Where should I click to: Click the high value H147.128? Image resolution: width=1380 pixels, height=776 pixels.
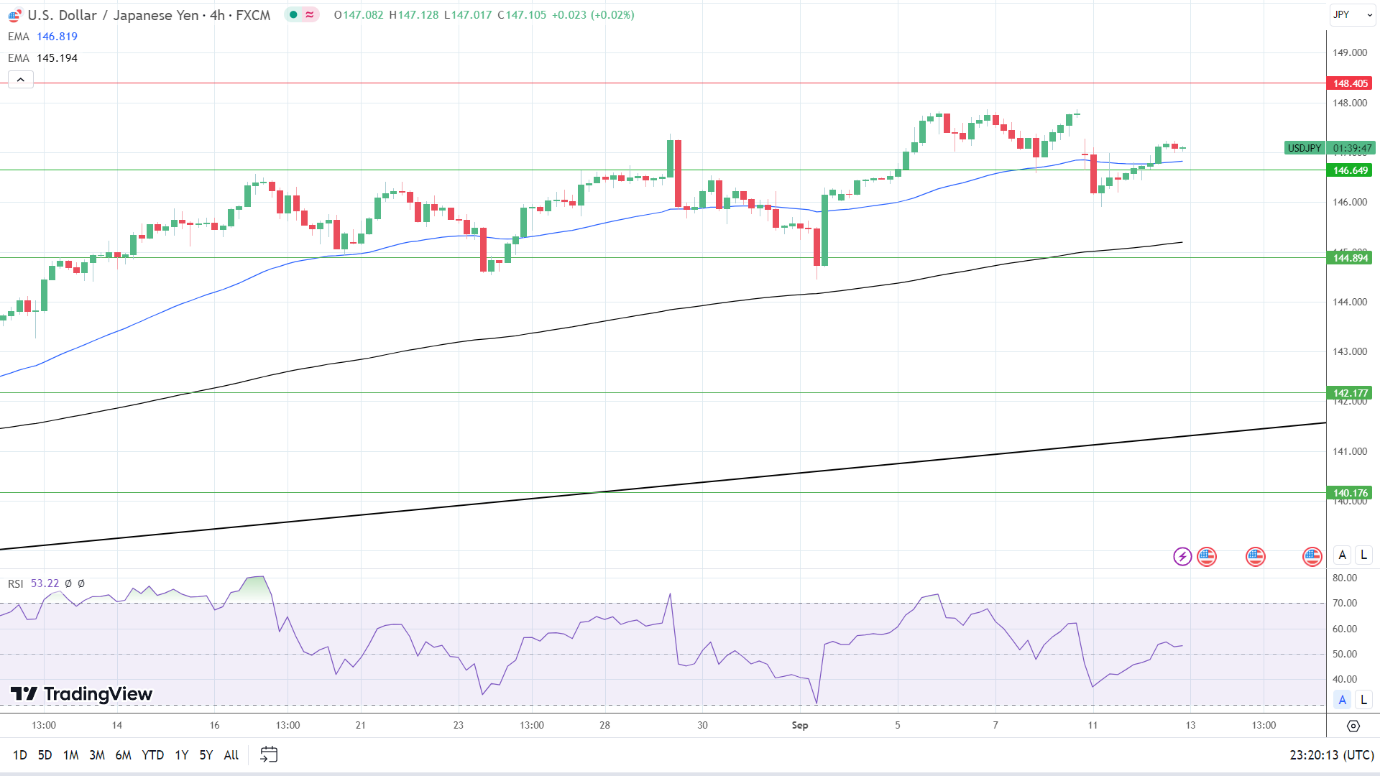(x=414, y=15)
